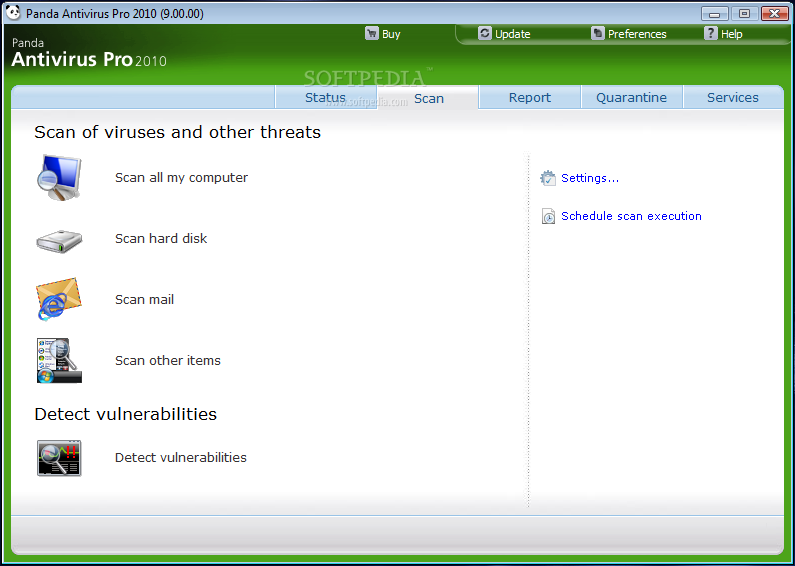This screenshot has height=566, width=795.
Task: Click the Settings gear icon
Action: (548, 178)
